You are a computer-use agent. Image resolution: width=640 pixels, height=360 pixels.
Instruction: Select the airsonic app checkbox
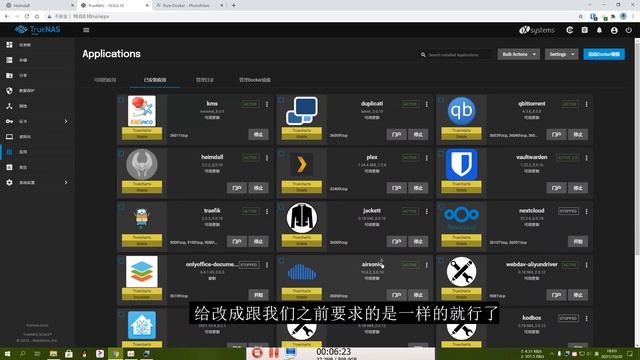[x=281, y=260]
